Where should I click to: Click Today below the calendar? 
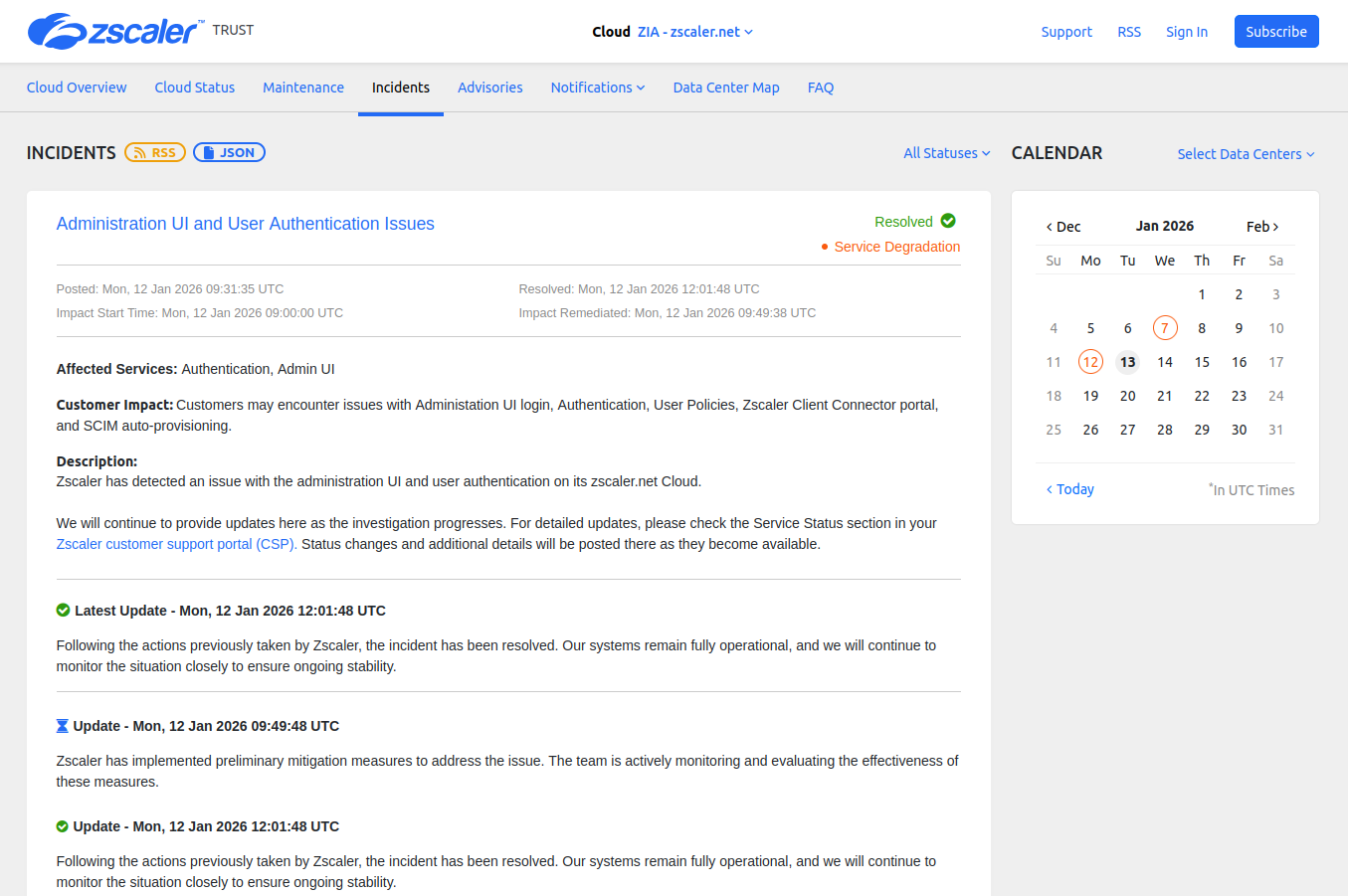click(x=1069, y=488)
